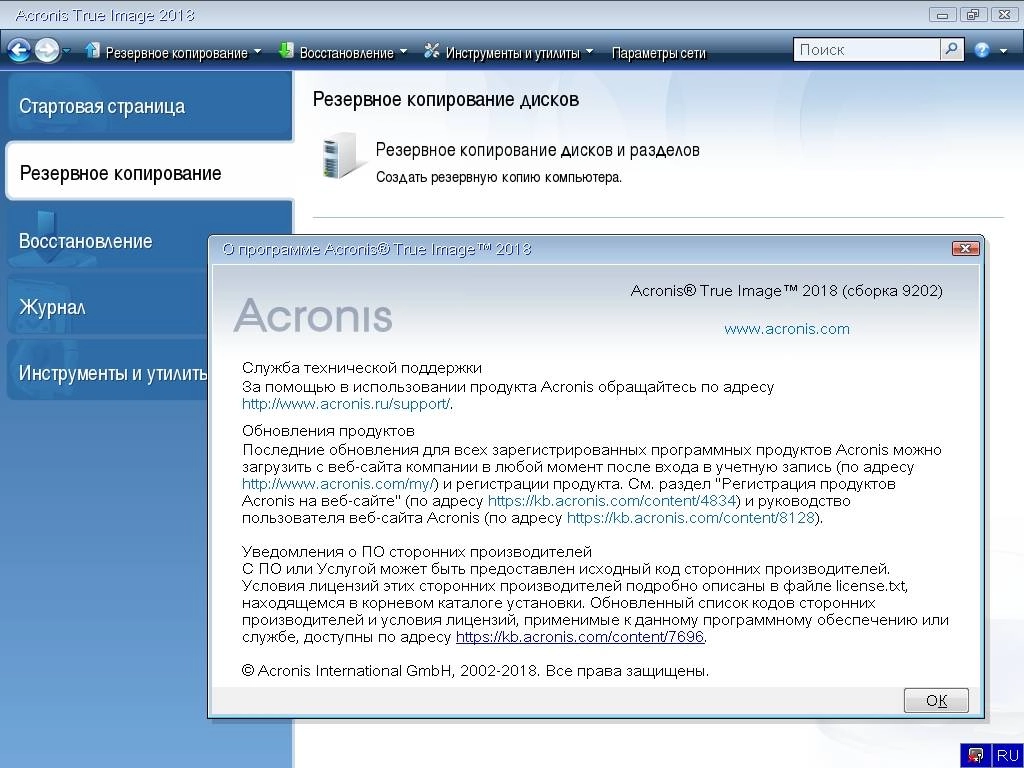Viewport: 1024px width, 768px height.
Task: Click the Резервное копирование toolbar icon
Action: [92, 50]
